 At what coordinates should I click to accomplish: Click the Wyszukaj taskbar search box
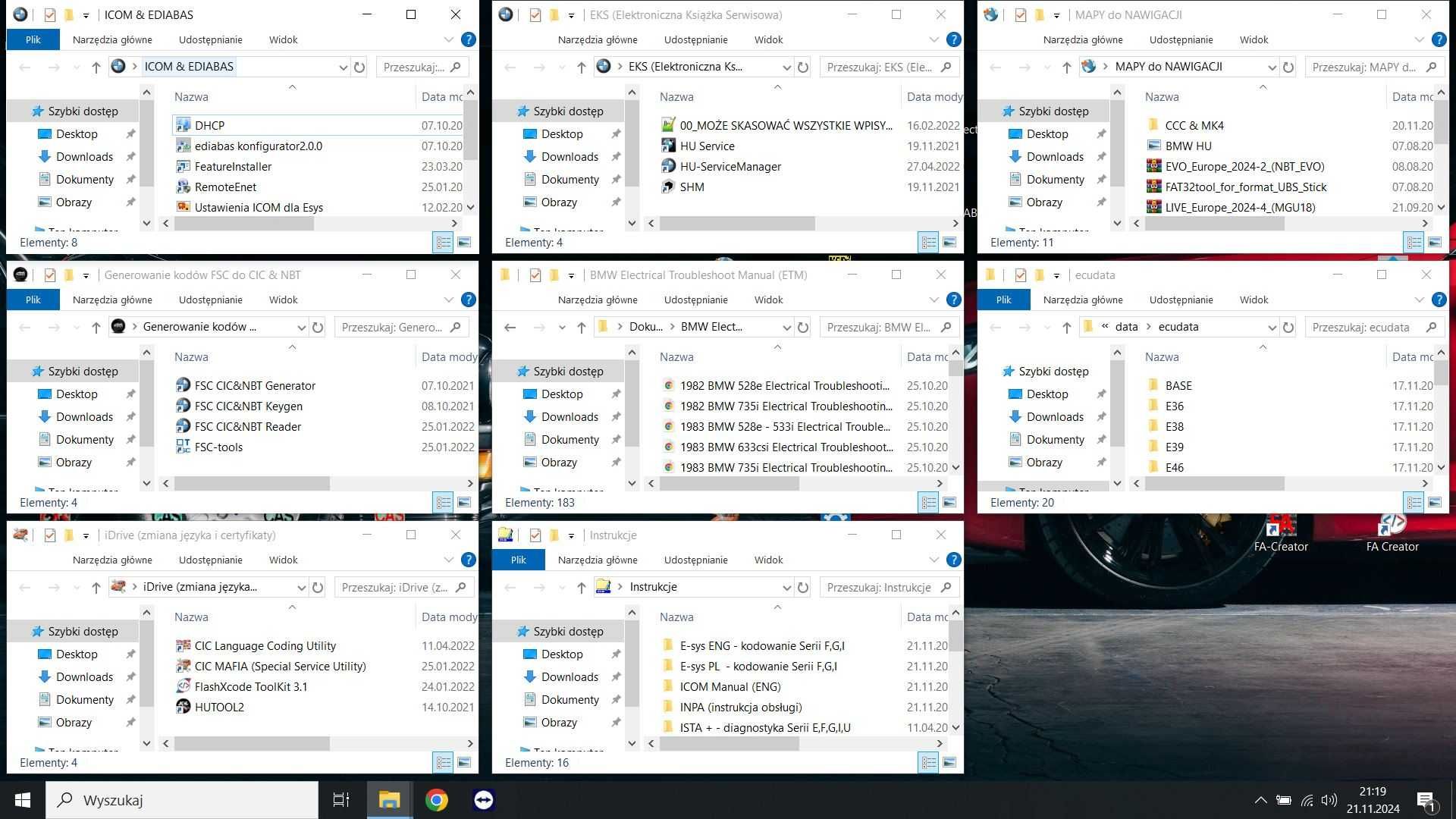click(x=182, y=800)
